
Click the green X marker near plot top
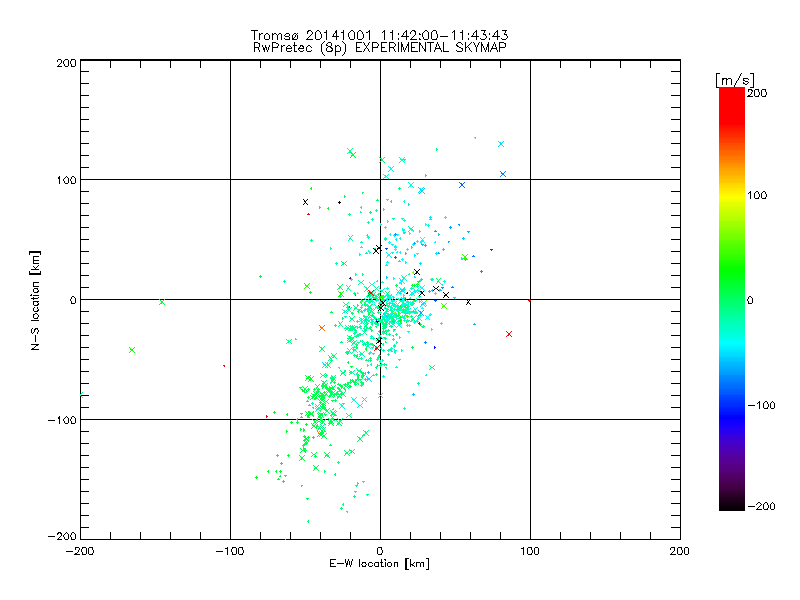(x=350, y=152)
